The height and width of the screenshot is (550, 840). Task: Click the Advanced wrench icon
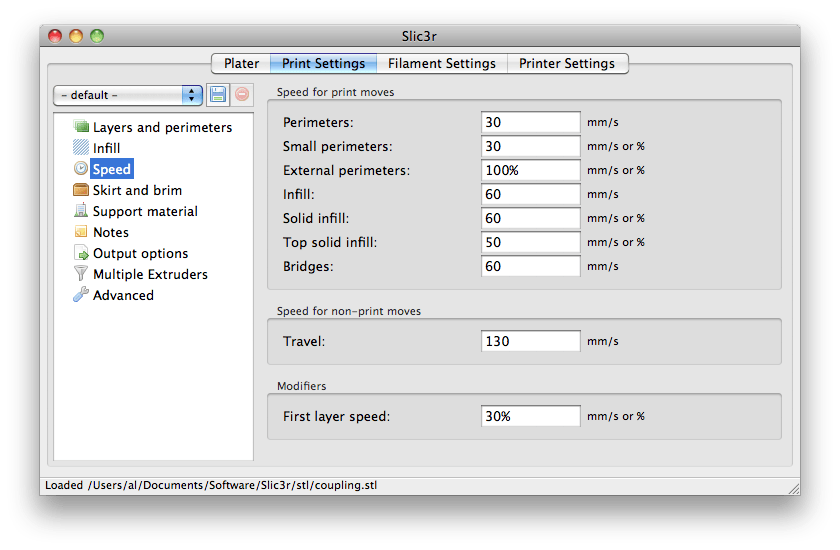81,294
